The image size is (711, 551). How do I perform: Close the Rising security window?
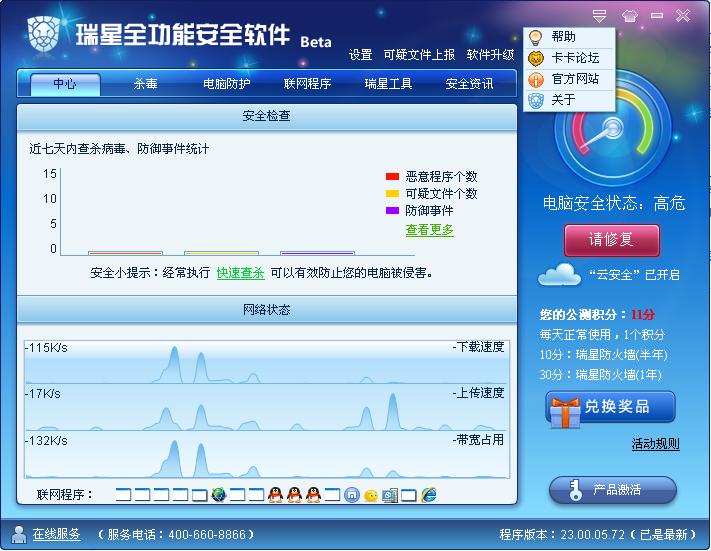click(x=683, y=16)
